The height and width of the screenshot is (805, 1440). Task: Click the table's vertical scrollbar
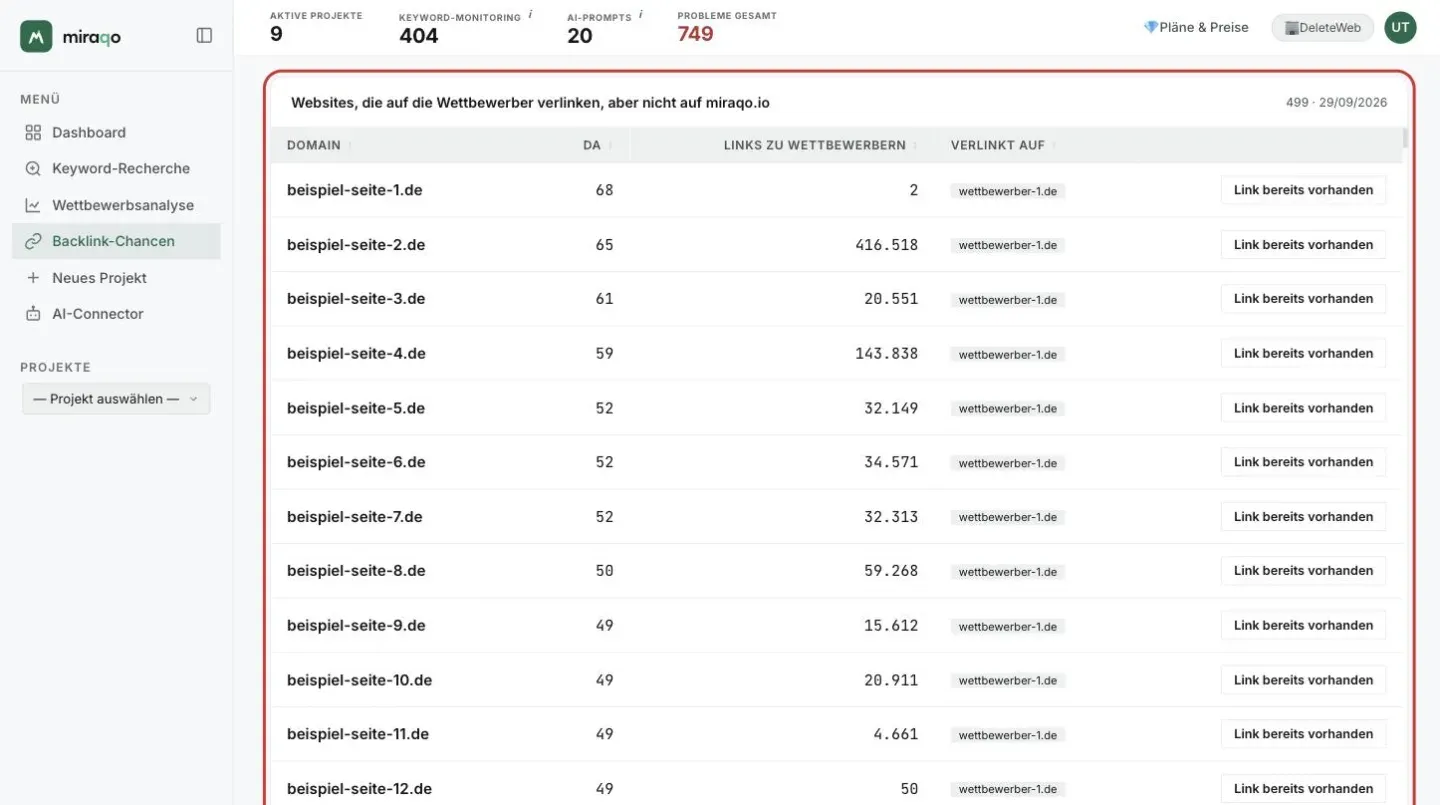tap(1405, 137)
